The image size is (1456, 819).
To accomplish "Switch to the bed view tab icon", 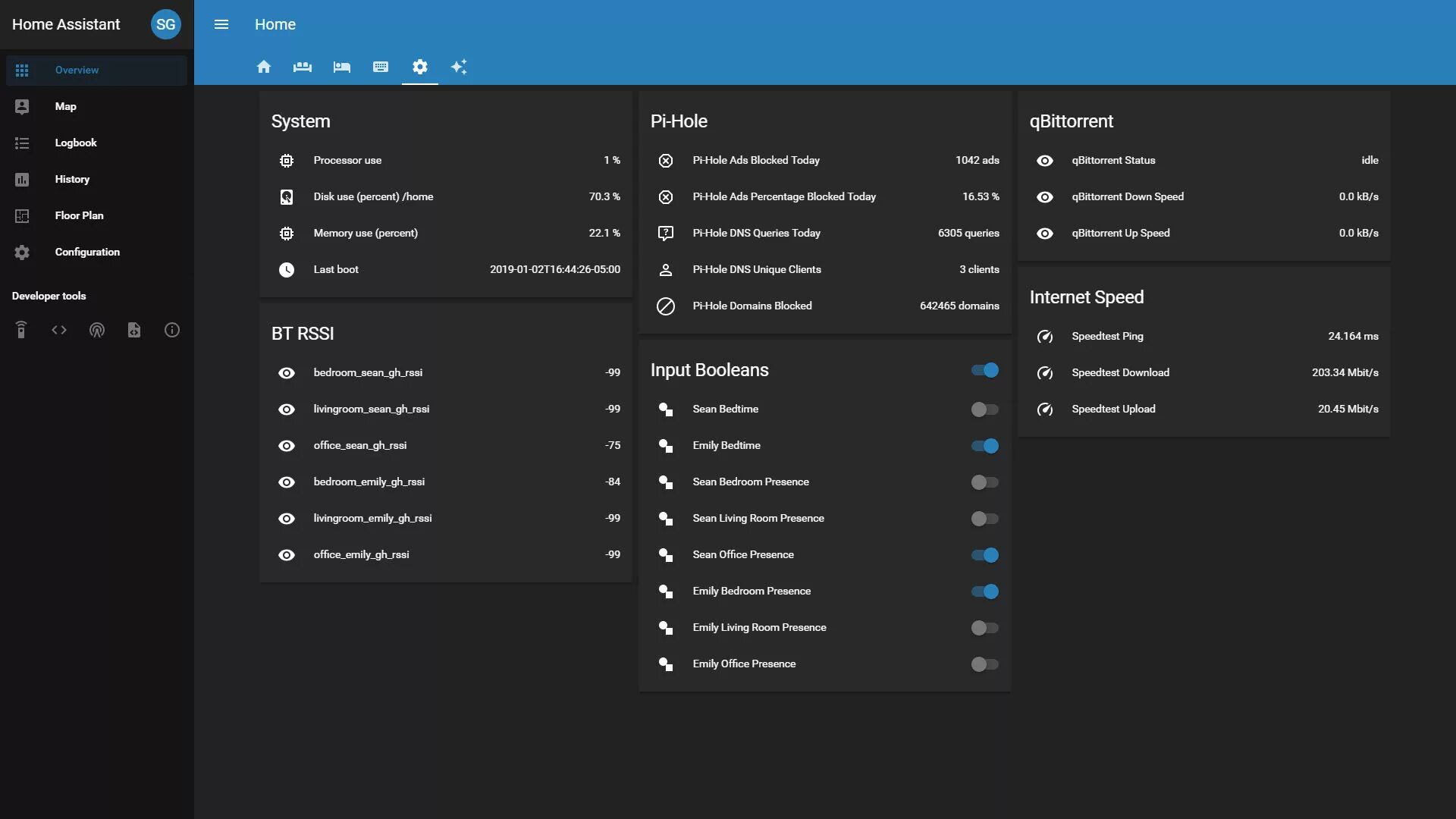I will (x=341, y=67).
